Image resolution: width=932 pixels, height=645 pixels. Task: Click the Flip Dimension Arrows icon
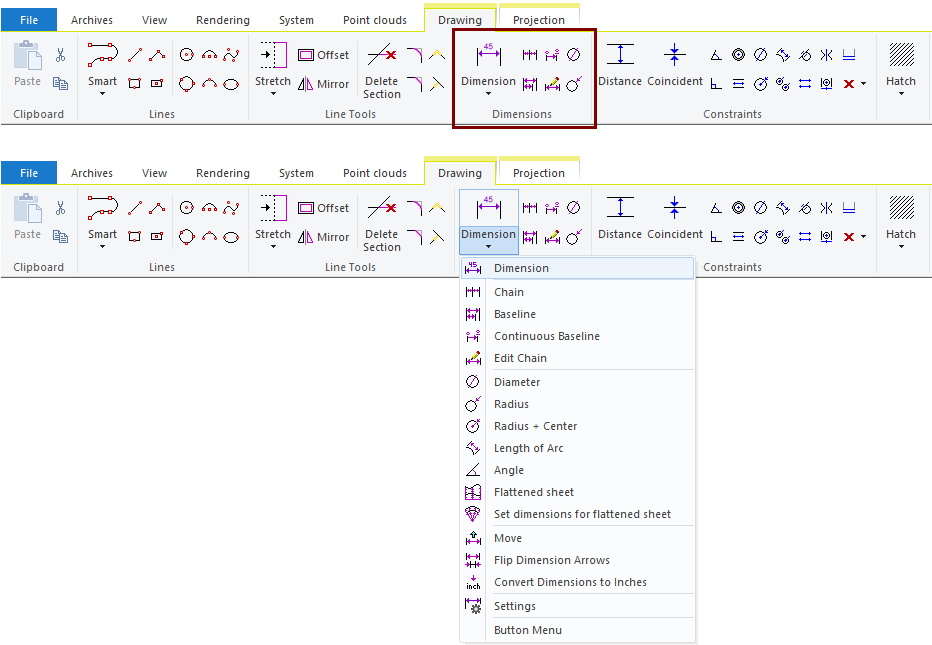(x=473, y=560)
